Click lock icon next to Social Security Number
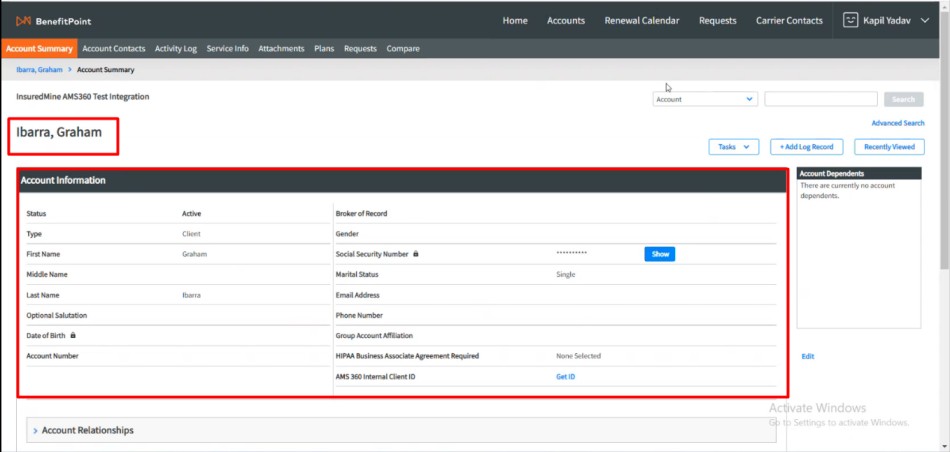 416,254
